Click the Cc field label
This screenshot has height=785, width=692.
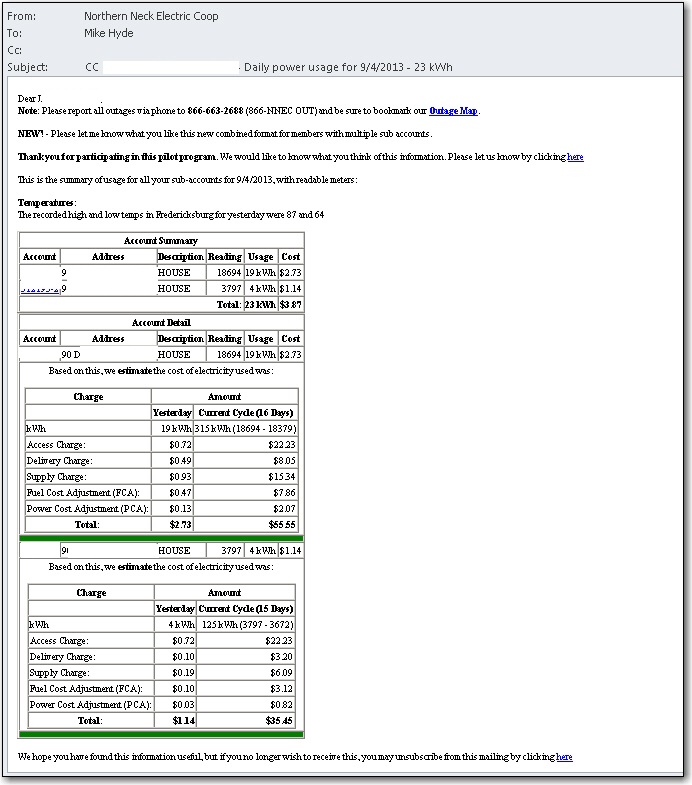[14, 50]
